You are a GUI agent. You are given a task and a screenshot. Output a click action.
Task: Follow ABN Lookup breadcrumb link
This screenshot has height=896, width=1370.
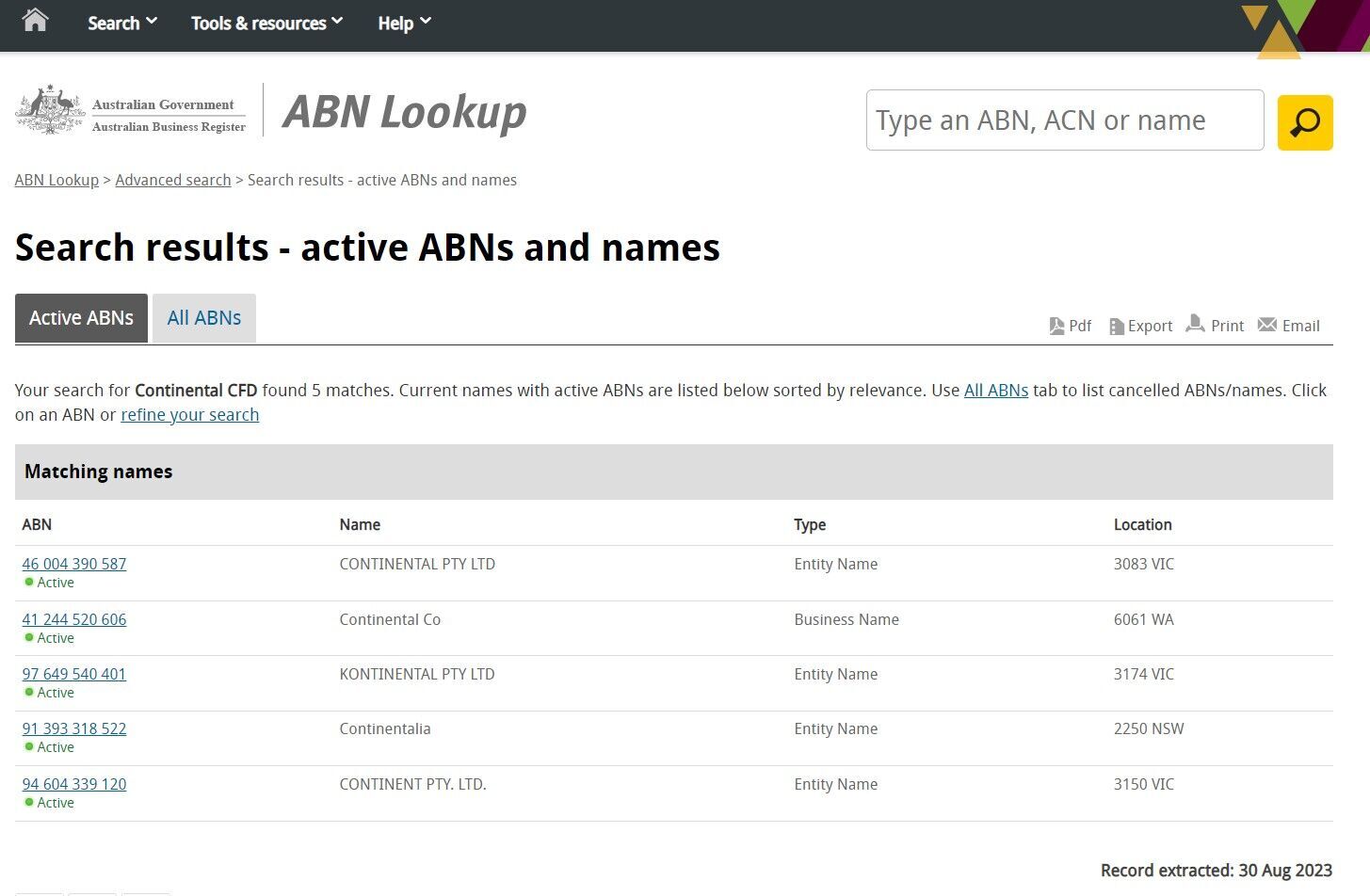click(x=56, y=180)
